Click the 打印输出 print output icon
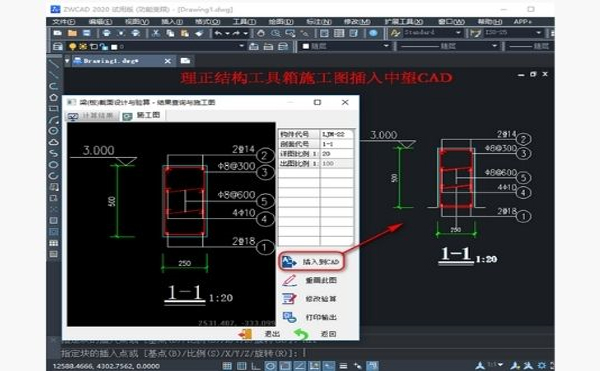 click(289, 317)
